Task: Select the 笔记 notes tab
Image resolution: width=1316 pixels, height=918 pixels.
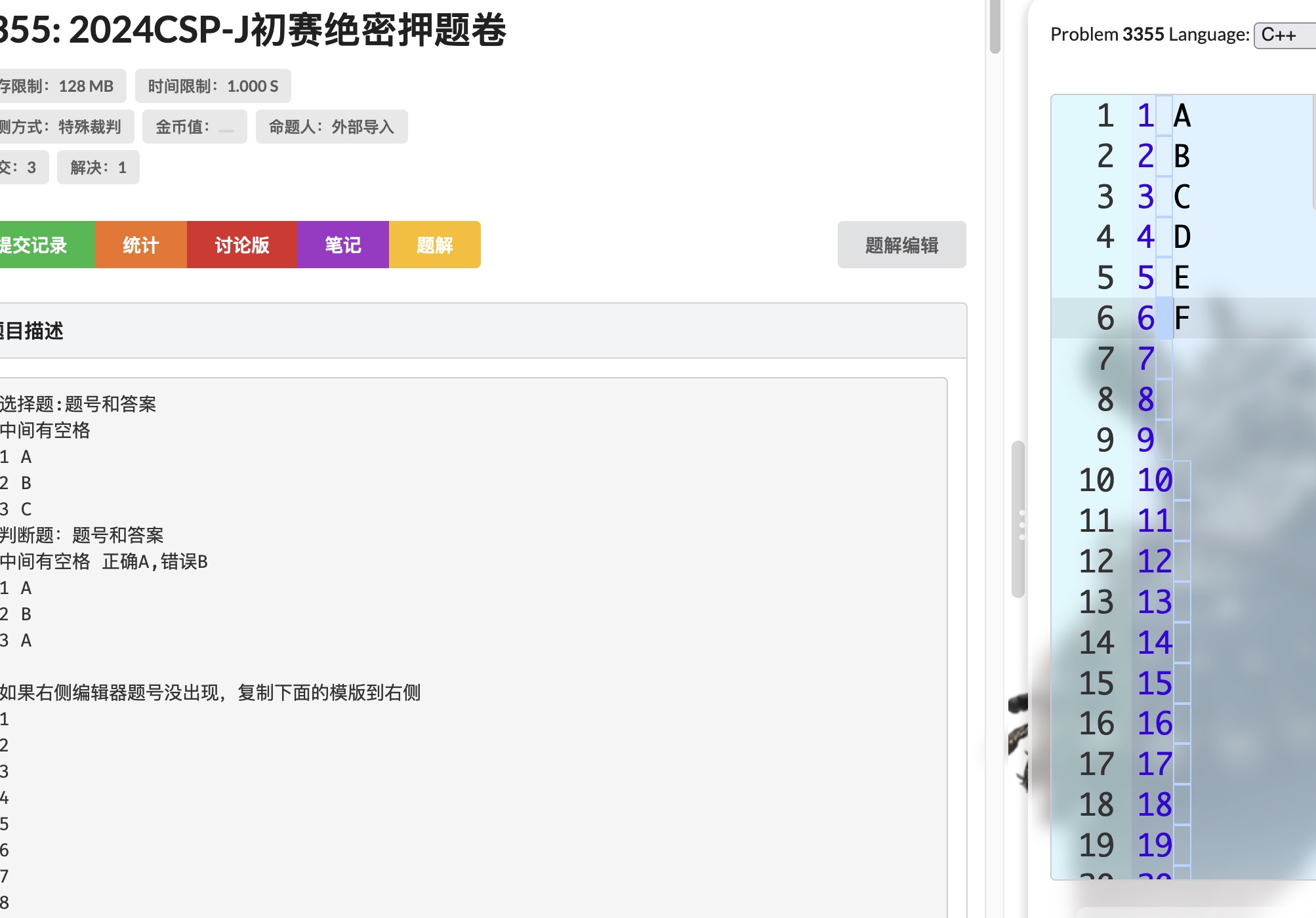Action: click(x=342, y=245)
